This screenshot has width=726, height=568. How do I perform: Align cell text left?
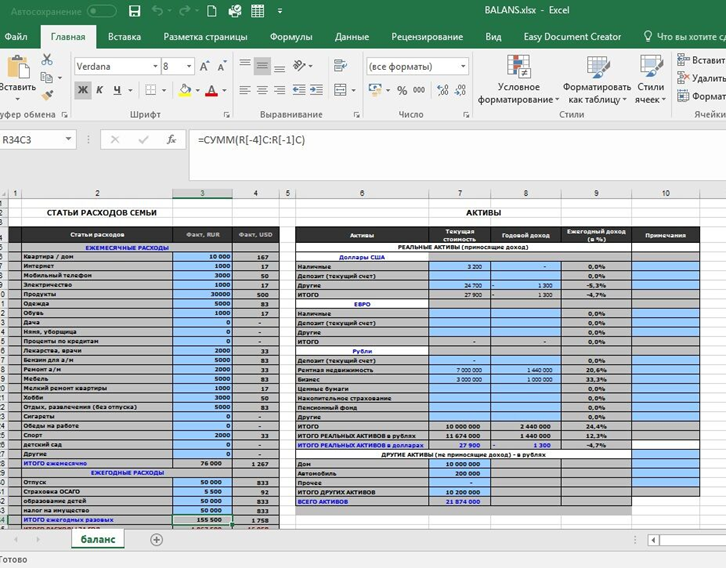coord(245,90)
